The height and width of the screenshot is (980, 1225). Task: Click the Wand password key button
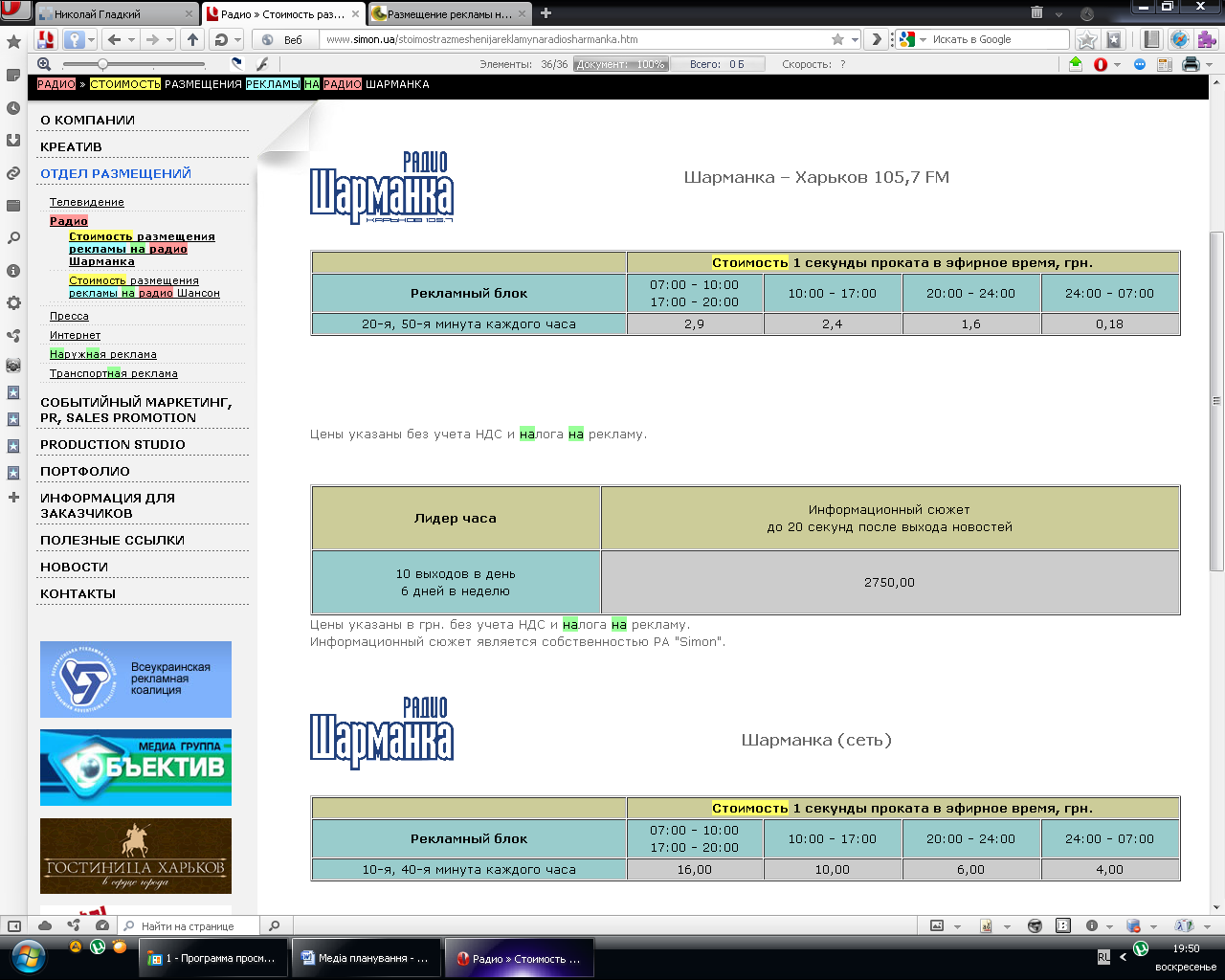point(75,39)
